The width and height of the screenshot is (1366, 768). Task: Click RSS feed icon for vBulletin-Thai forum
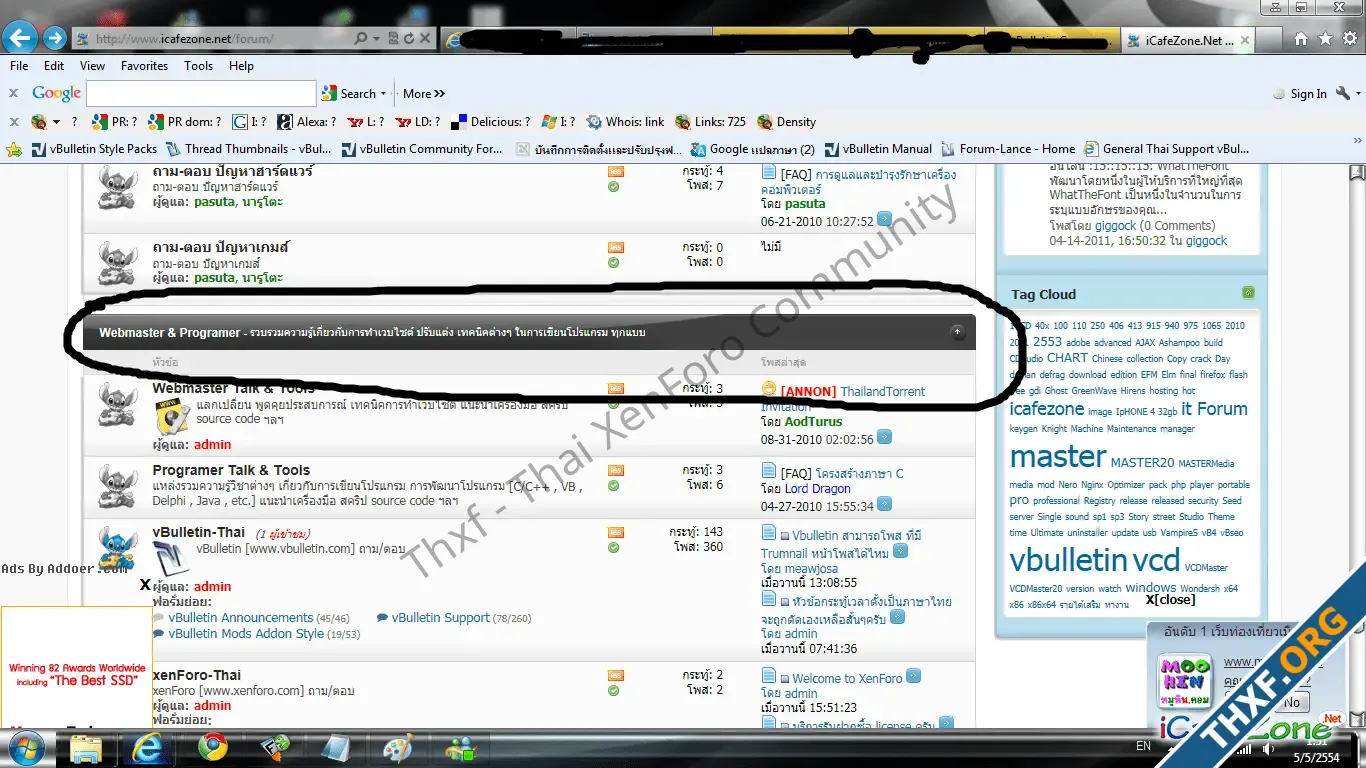(615, 532)
